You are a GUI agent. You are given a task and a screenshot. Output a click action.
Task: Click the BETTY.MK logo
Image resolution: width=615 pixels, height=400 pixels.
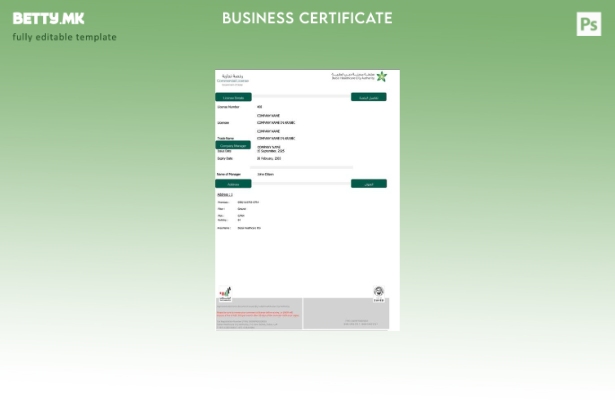click(x=48, y=18)
